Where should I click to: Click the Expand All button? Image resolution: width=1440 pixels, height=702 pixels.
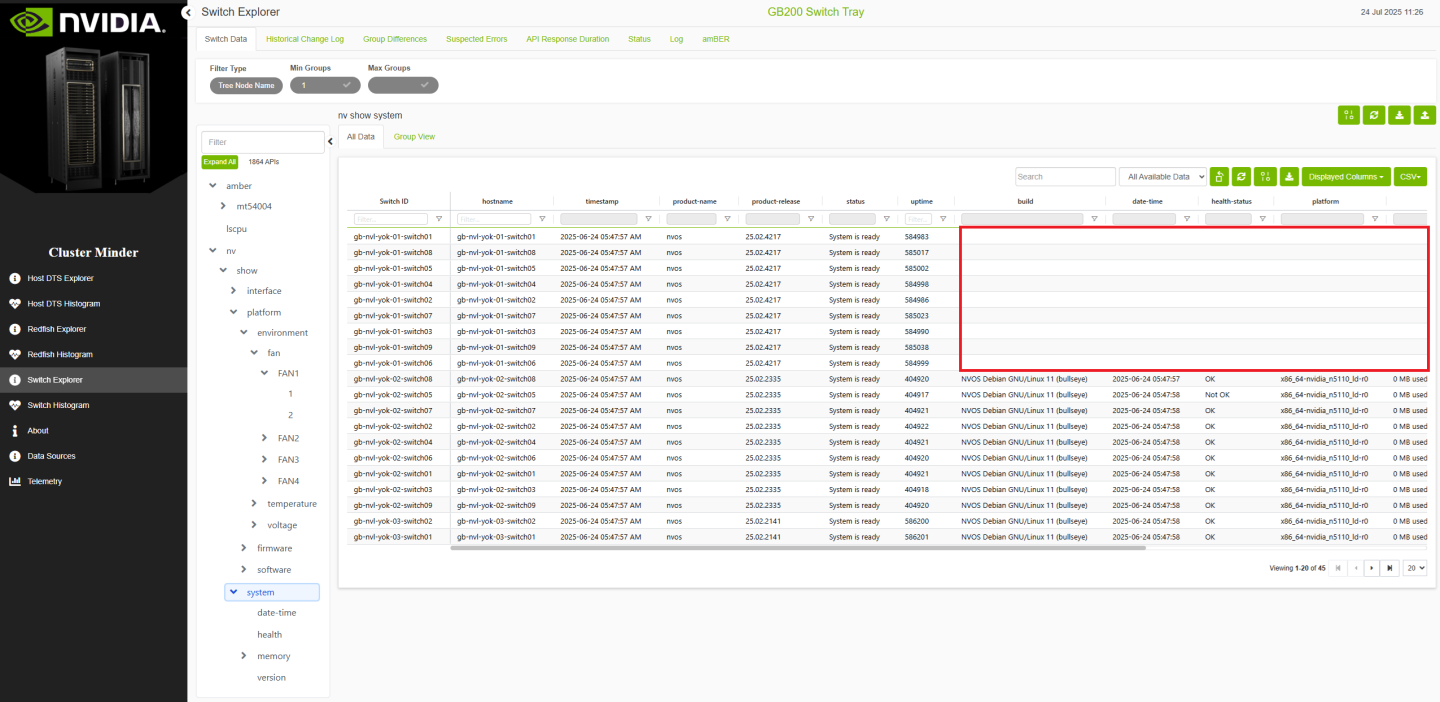click(x=219, y=161)
